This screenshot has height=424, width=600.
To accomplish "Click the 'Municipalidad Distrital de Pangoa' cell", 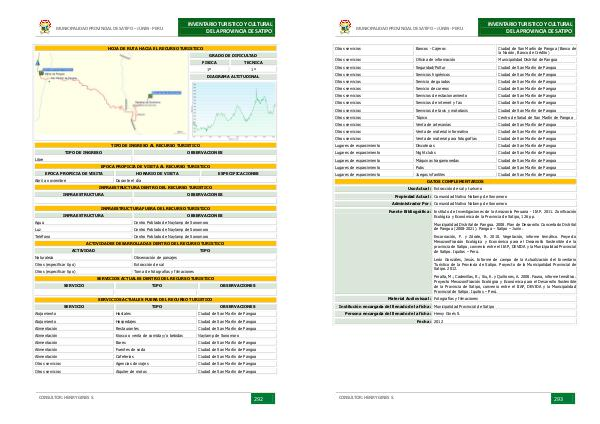I will pyautogui.click(x=537, y=60).
